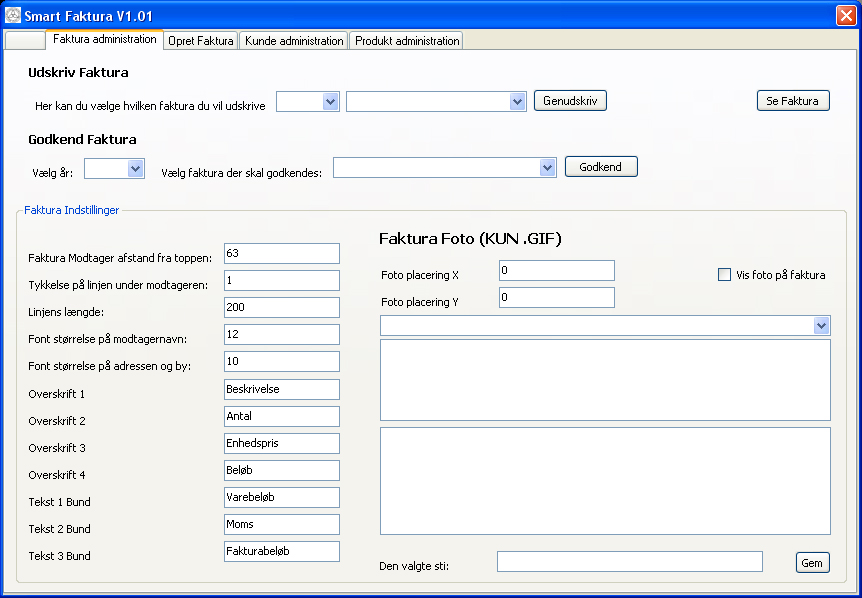The height and width of the screenshot is (598, 862).
Task: Click the Den valgte sti label
Action: click(x=414, y=566)
